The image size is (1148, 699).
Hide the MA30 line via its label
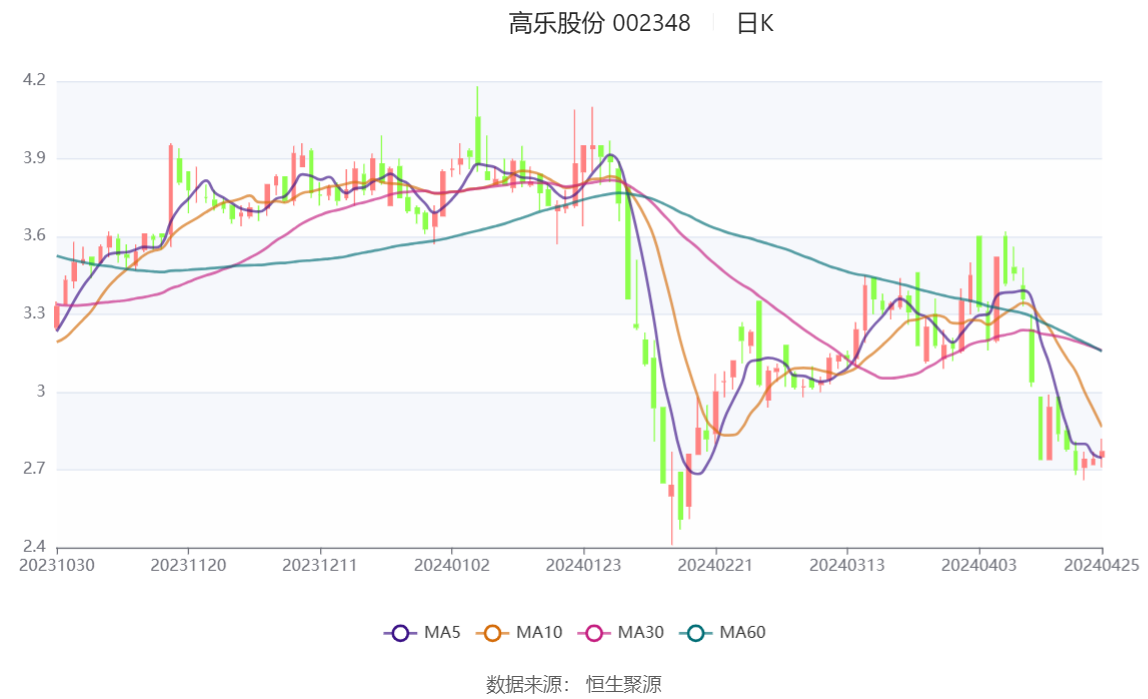[x=641, y=632]
